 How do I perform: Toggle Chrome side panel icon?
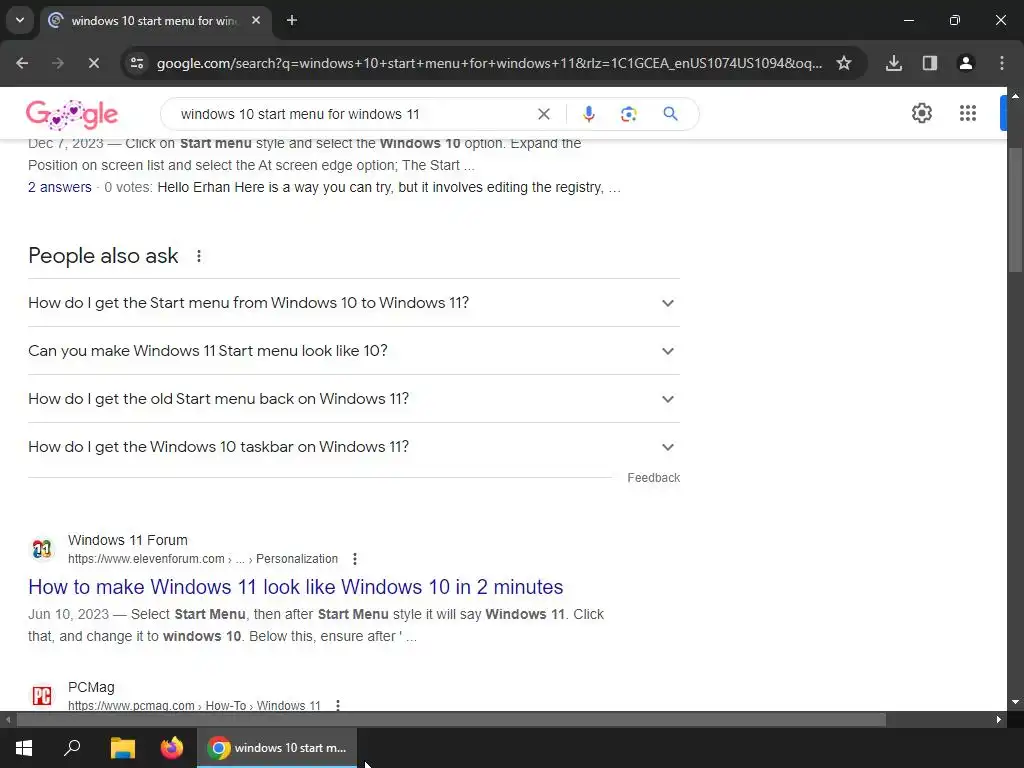929,63
